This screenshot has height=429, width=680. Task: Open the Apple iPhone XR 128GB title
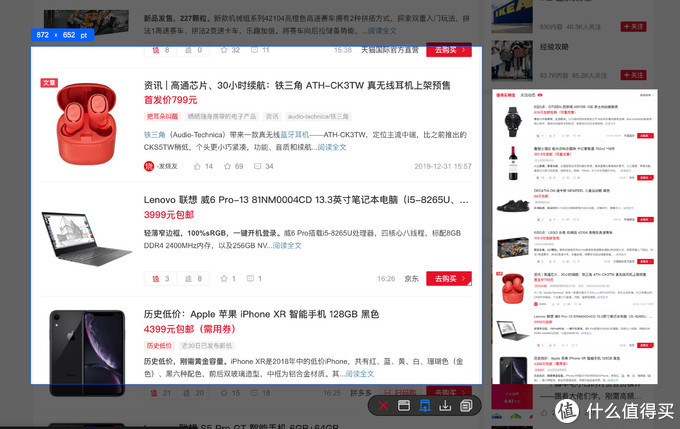[x=262, y=314]
